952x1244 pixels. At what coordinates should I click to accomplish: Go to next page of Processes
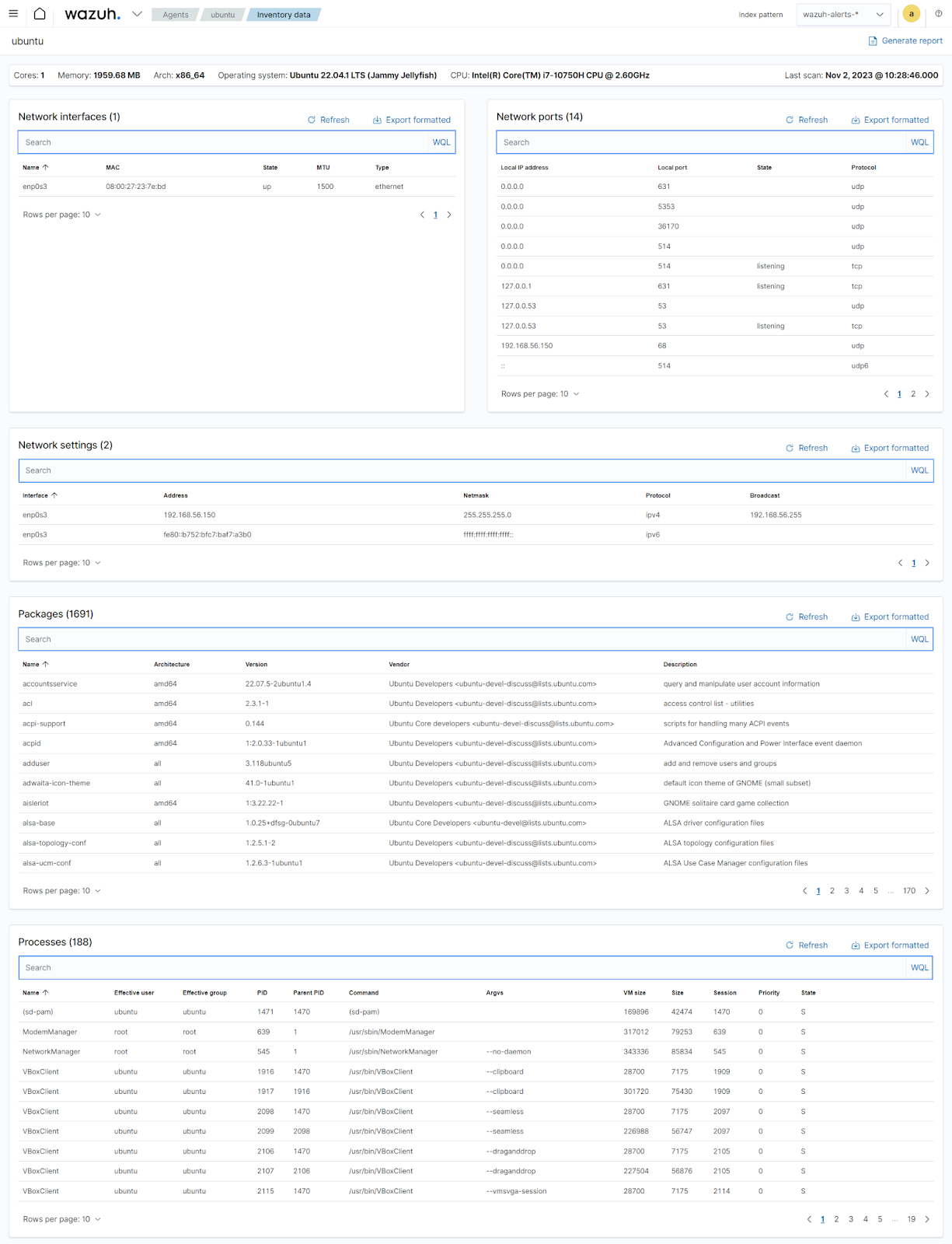coord(927,1219)
